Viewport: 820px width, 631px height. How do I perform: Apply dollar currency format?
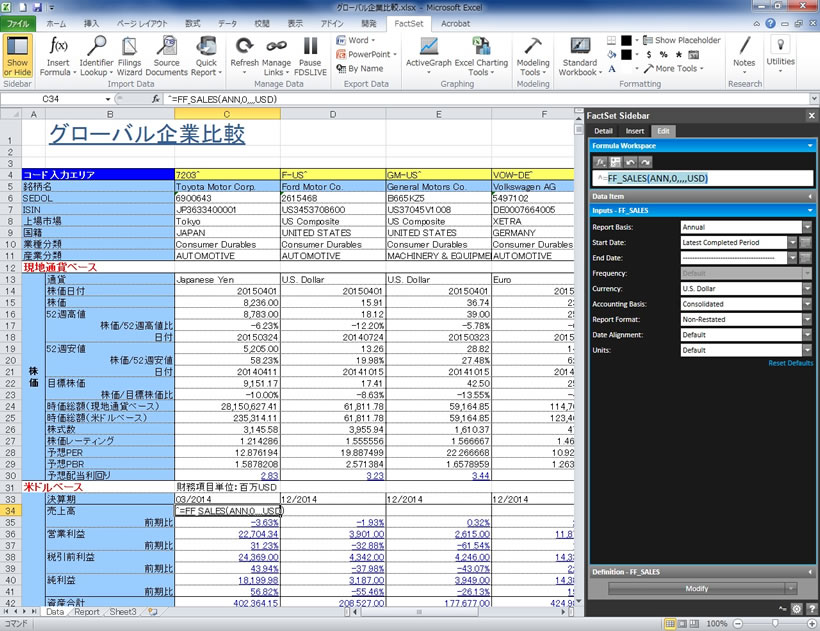(x=649, y=54)
